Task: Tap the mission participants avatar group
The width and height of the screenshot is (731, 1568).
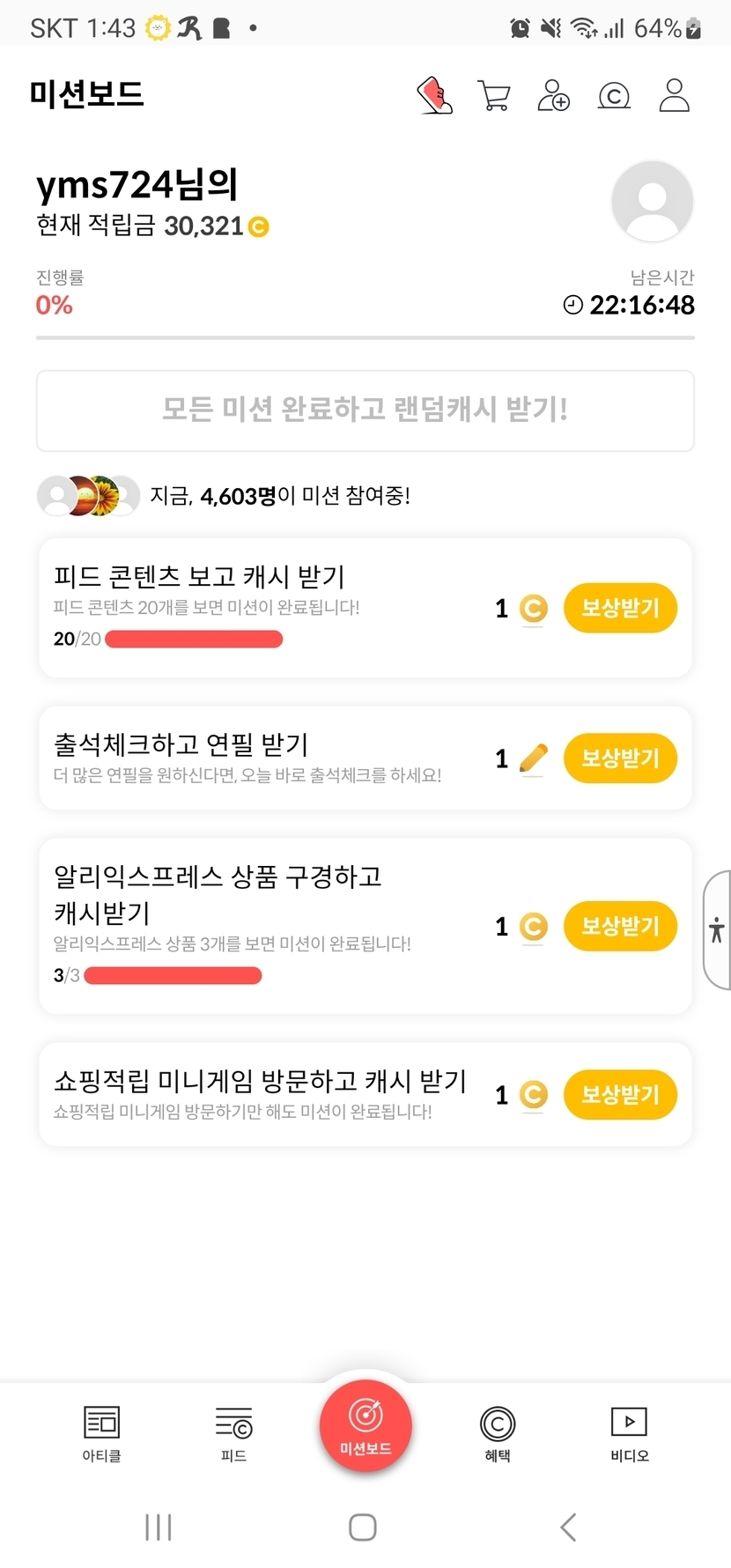Action: 88,496
